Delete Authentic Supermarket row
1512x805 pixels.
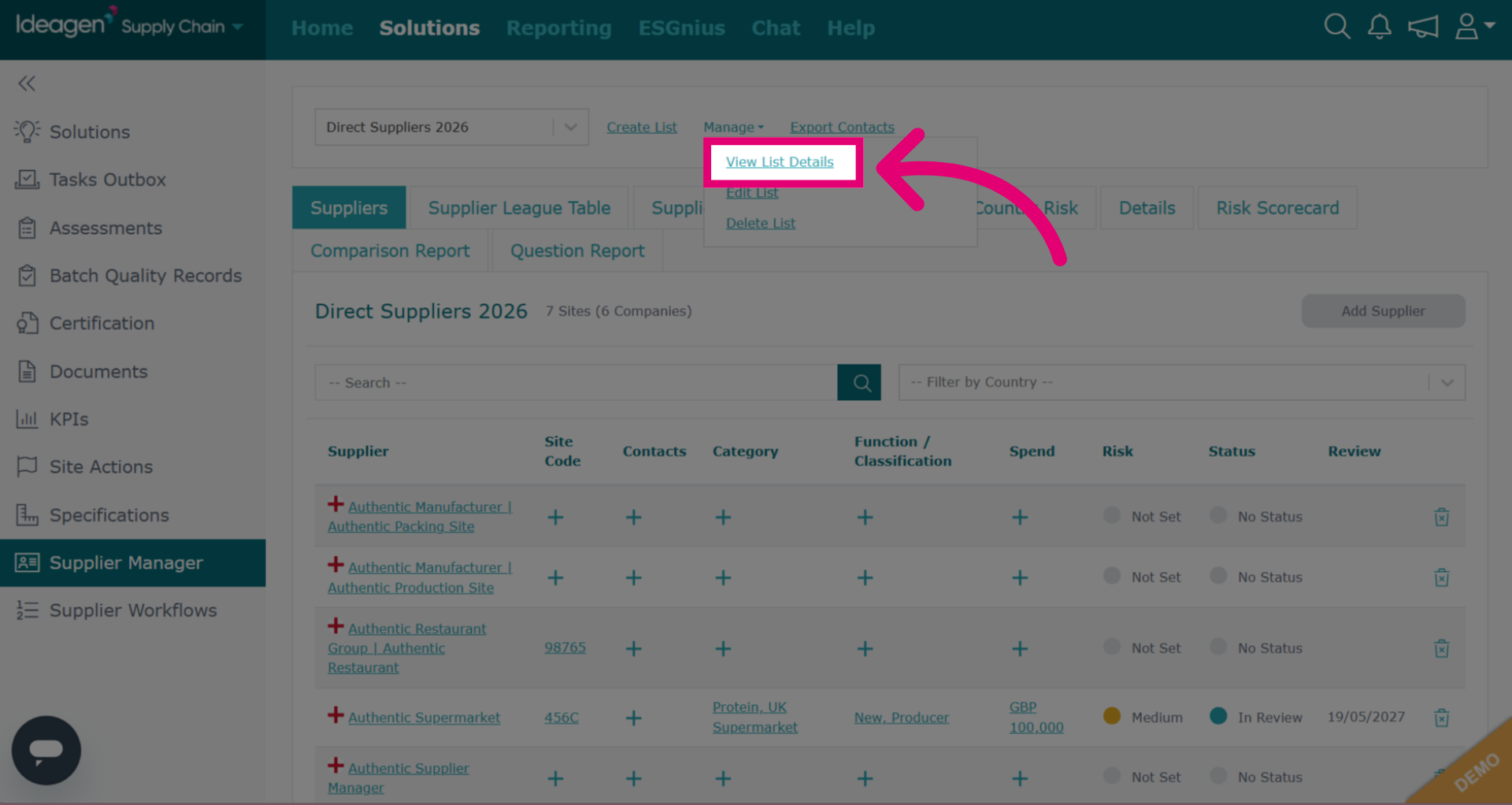pos(1441,718)
